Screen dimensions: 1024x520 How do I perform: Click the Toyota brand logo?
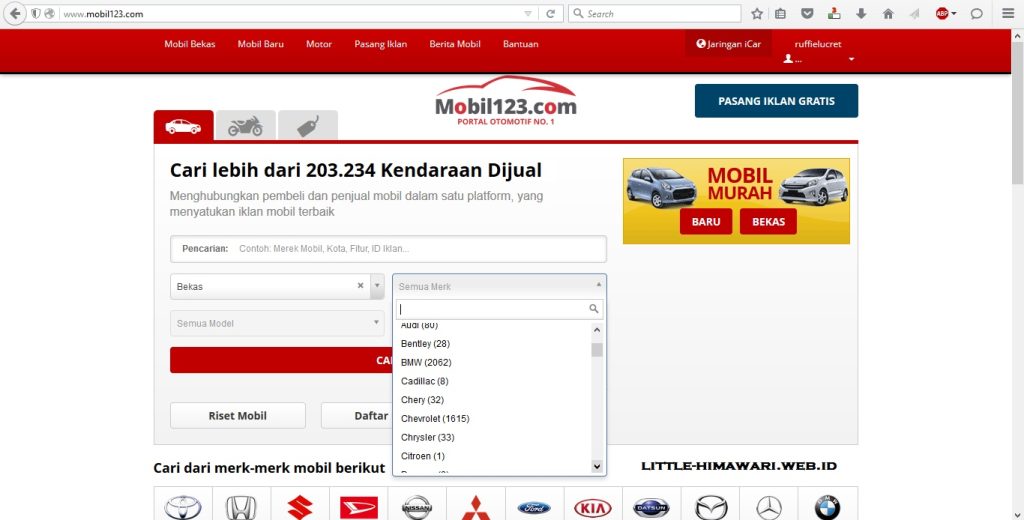[x=183, y=506]
